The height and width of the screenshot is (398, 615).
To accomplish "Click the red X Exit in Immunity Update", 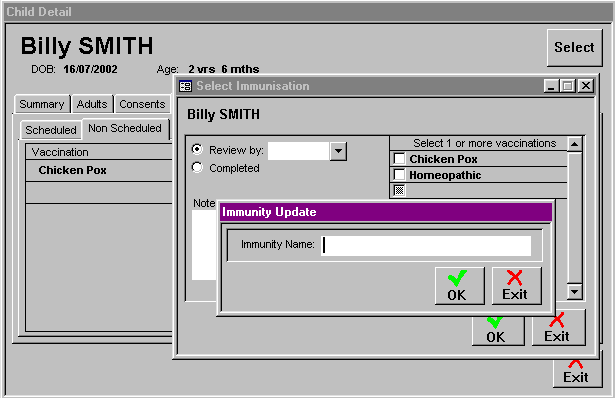I will point(517,286).
